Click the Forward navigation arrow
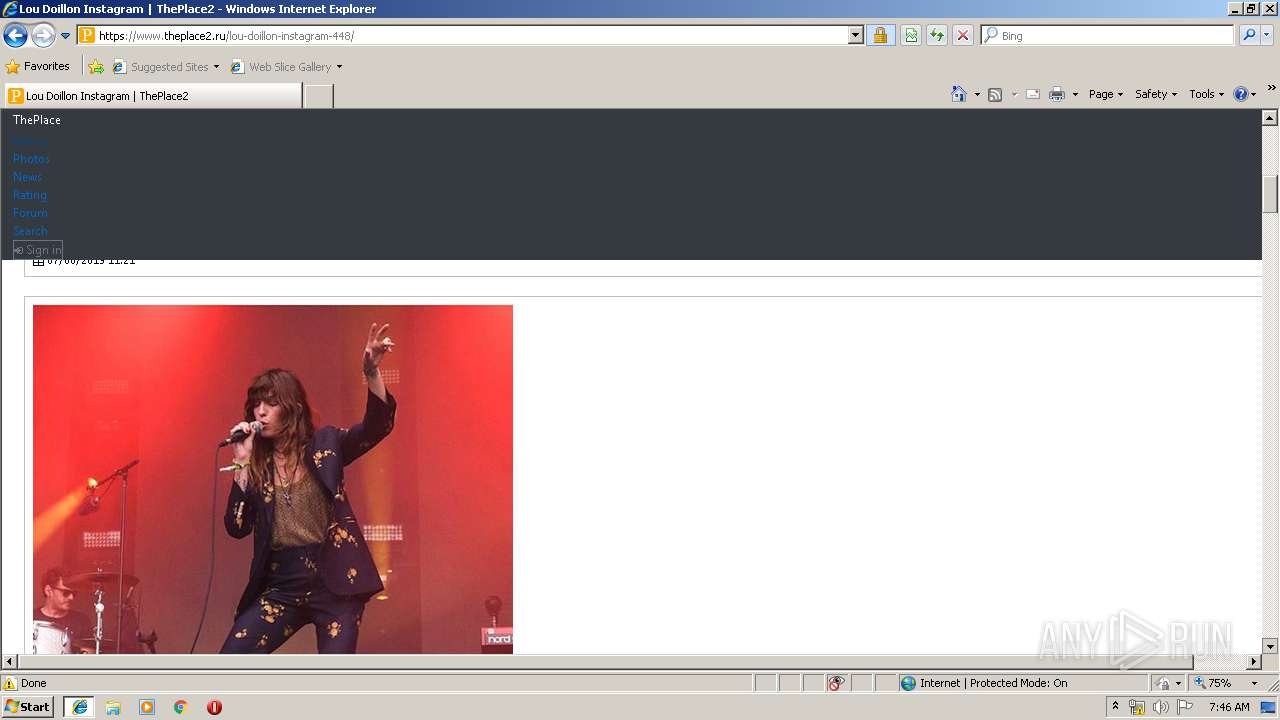1280x720 pixels. (43, 36)
